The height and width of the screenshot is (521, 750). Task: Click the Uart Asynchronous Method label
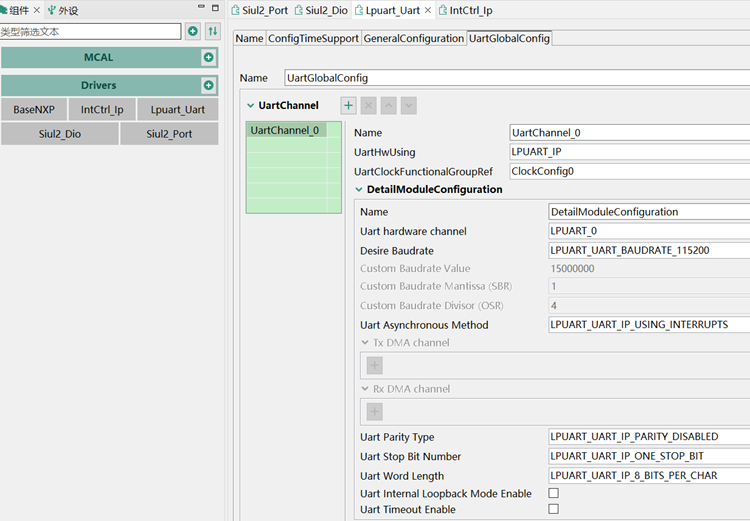coord(424,325)
